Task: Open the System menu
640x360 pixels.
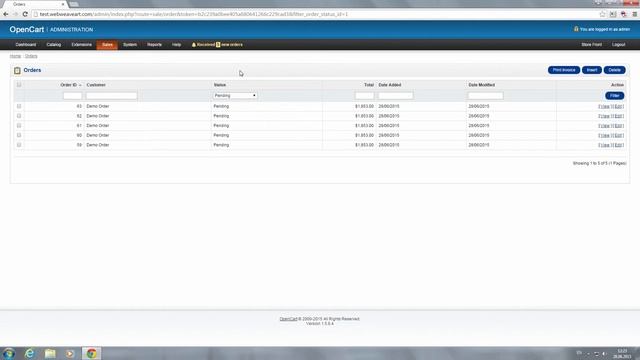Action: coord(130,44)
